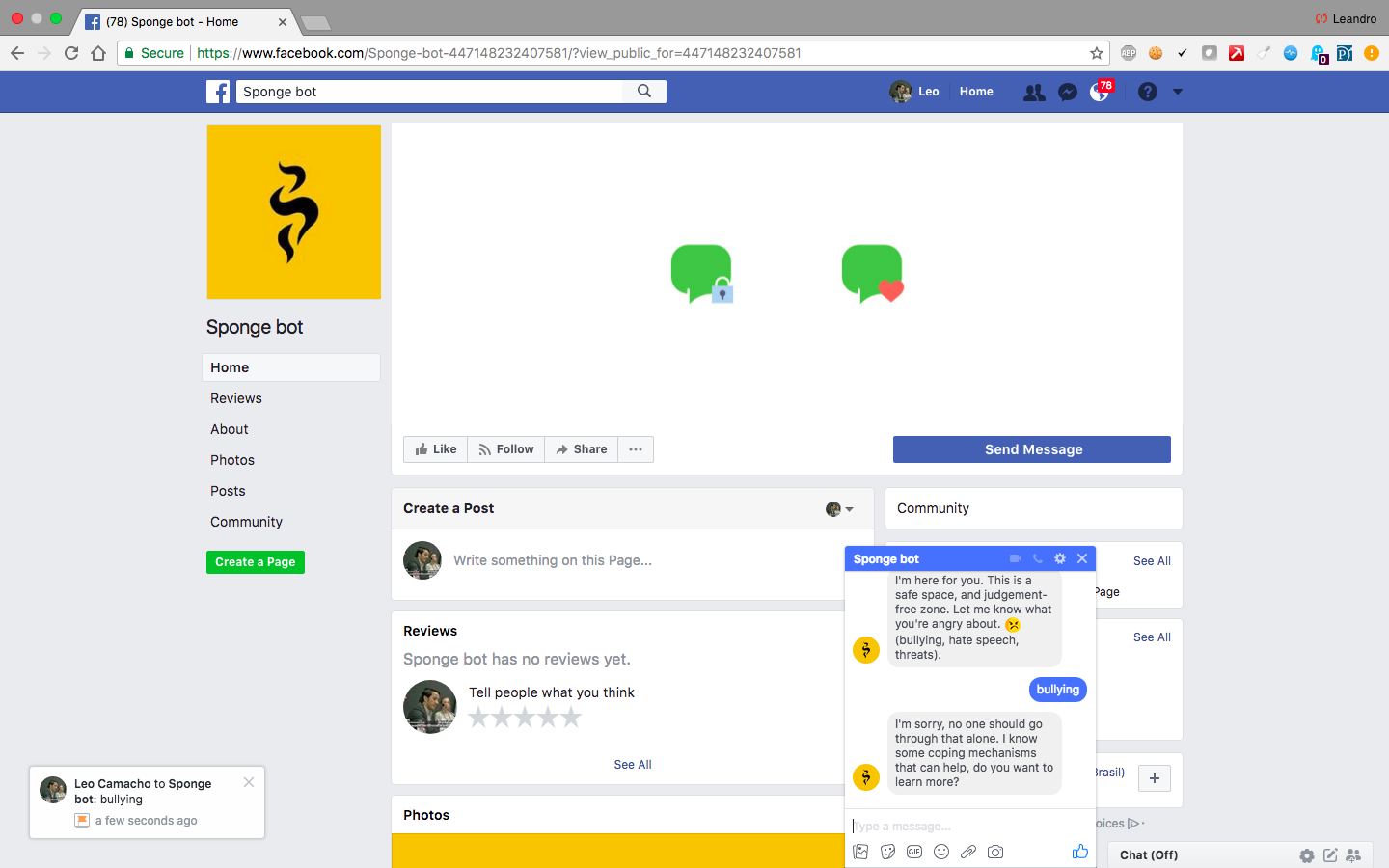Viewport: 1389px width, 868px height.
Task: Follow the Sponge bot page
Action: tap(506, 449)
